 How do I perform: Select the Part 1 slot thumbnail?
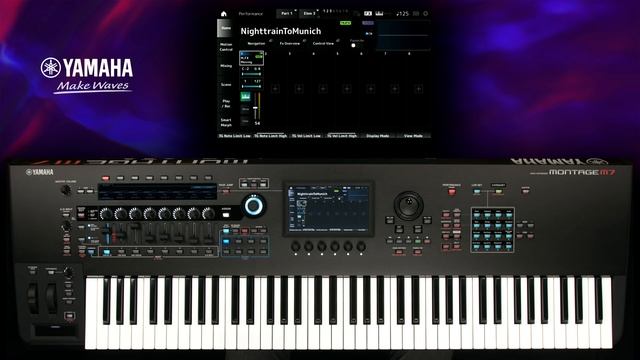(251, 58)
